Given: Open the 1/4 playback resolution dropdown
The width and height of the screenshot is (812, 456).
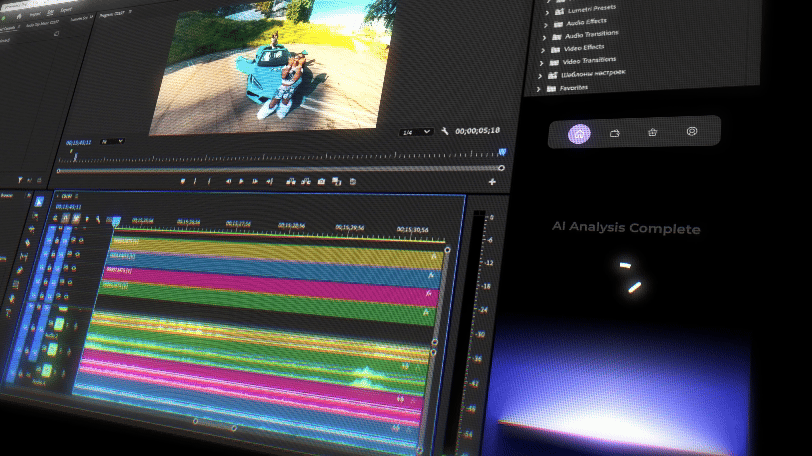Looking at the screenshot, I should [416, 132].
